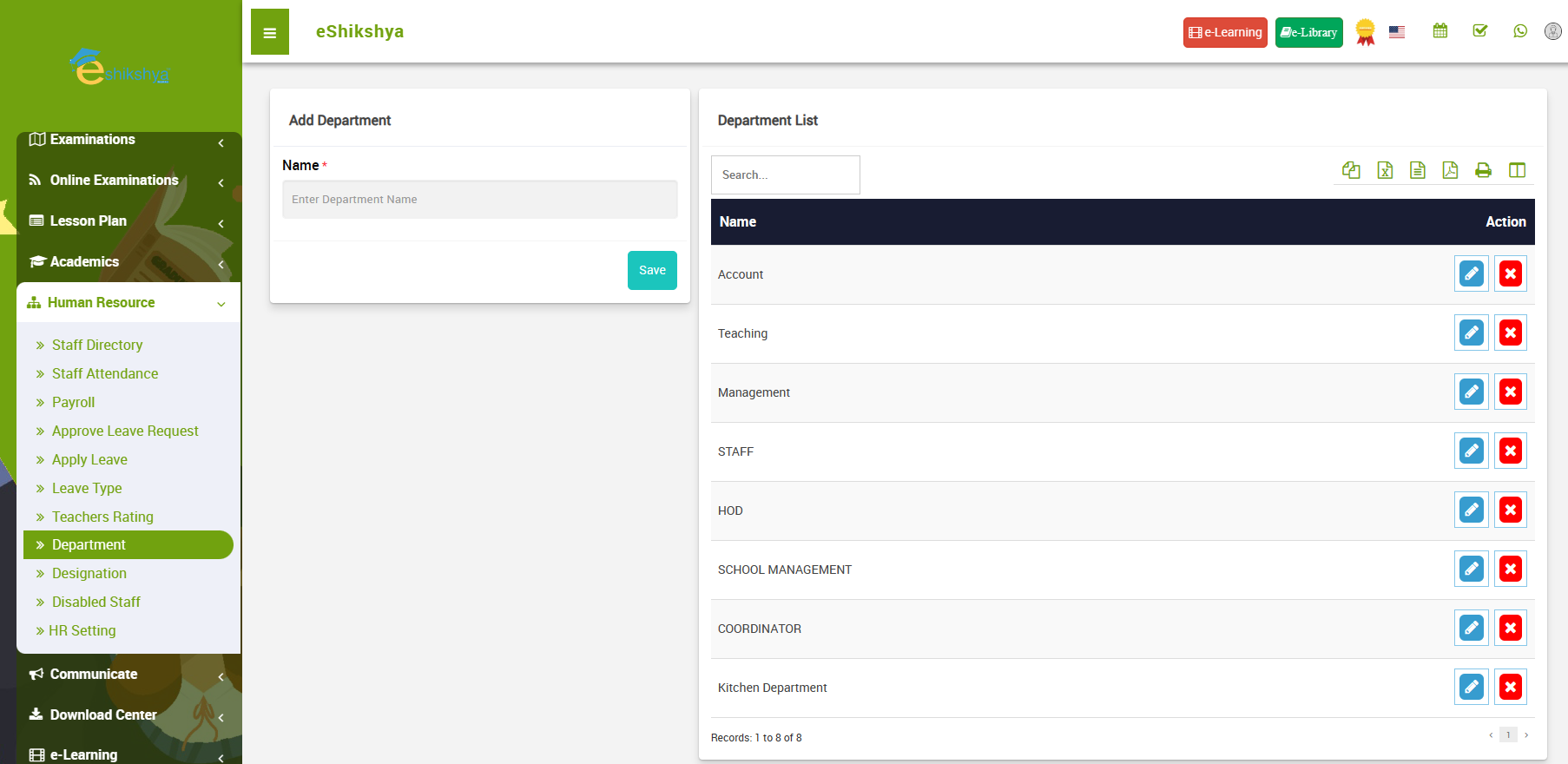Click the Print icon above the department list
The height and width of the screenshot is (764, 1568).
coord(1483,170)
